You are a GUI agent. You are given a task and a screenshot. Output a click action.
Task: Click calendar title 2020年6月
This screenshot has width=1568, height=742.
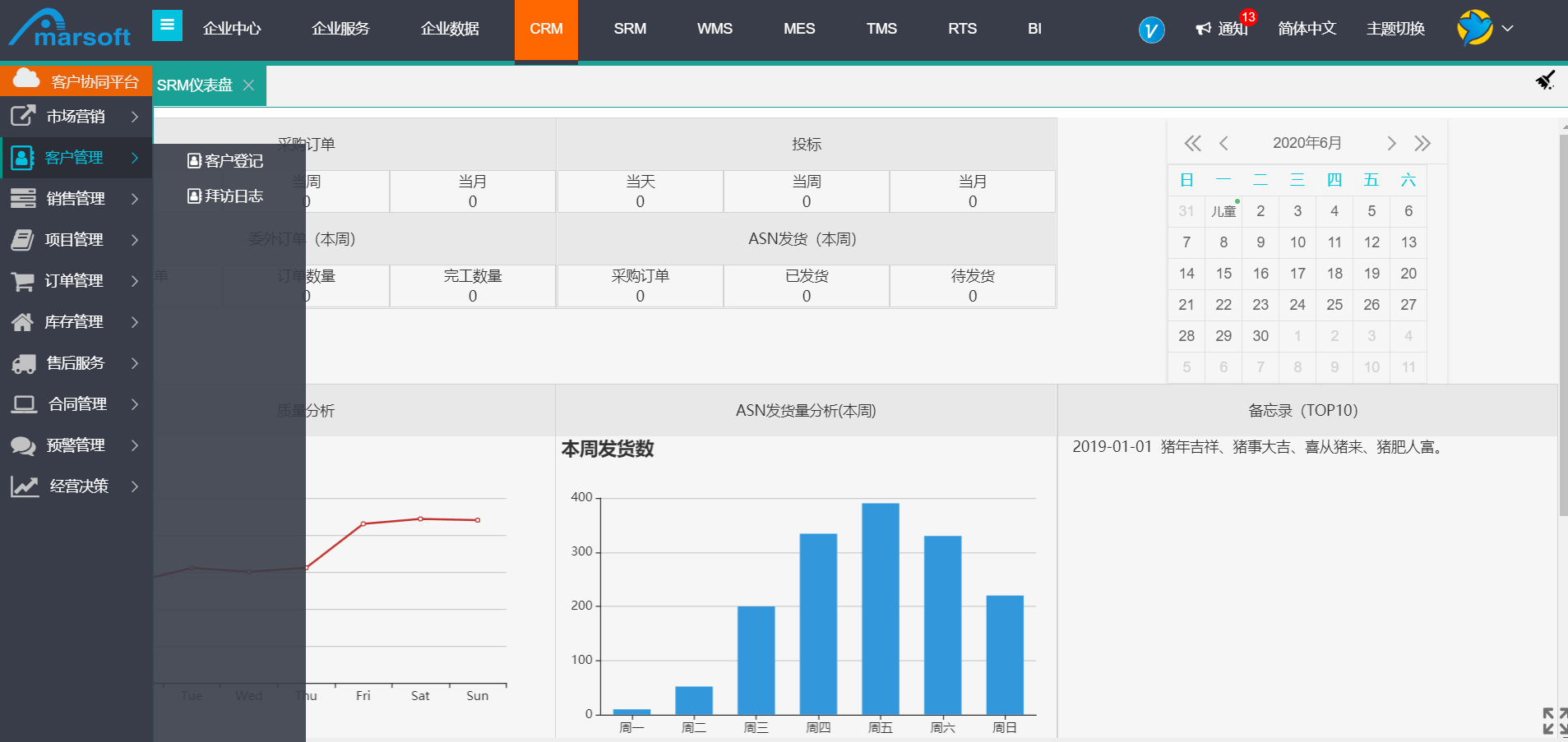[x=1307, y=143]
